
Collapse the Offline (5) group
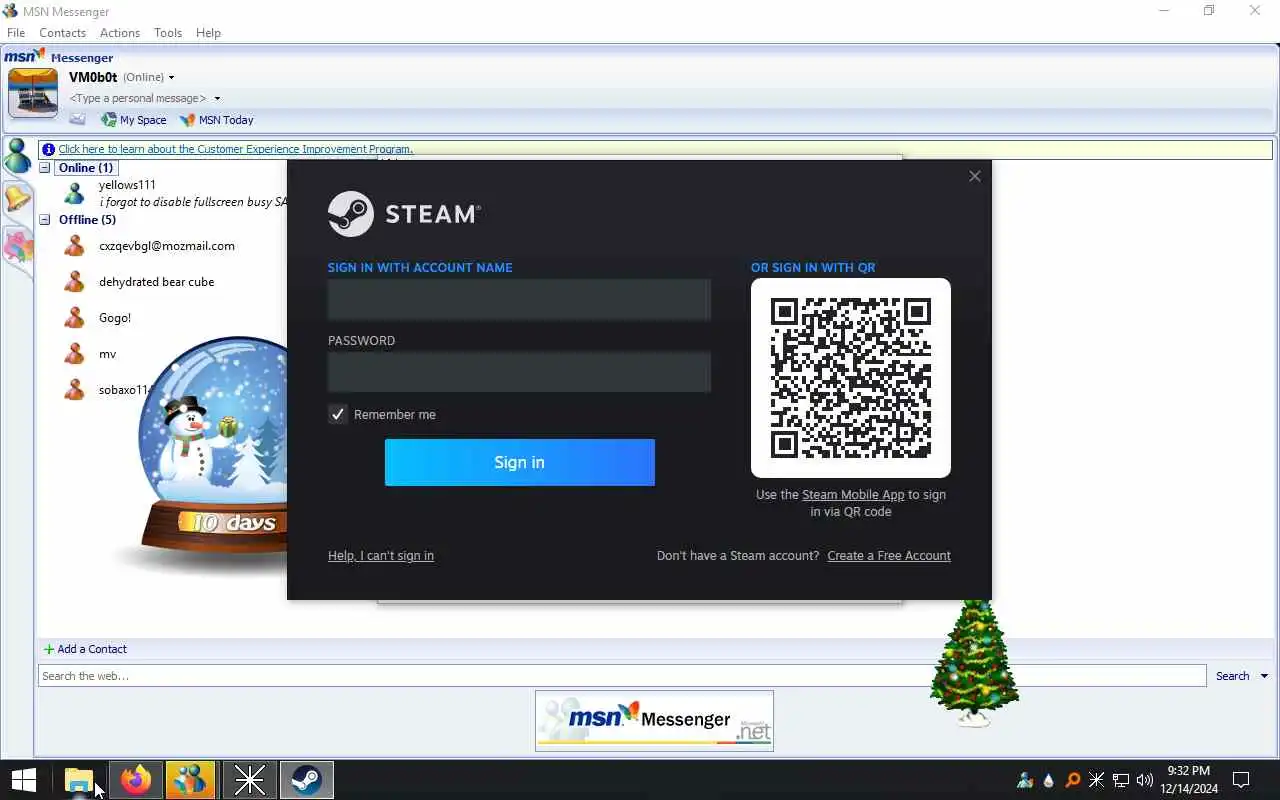pos(45,220)
